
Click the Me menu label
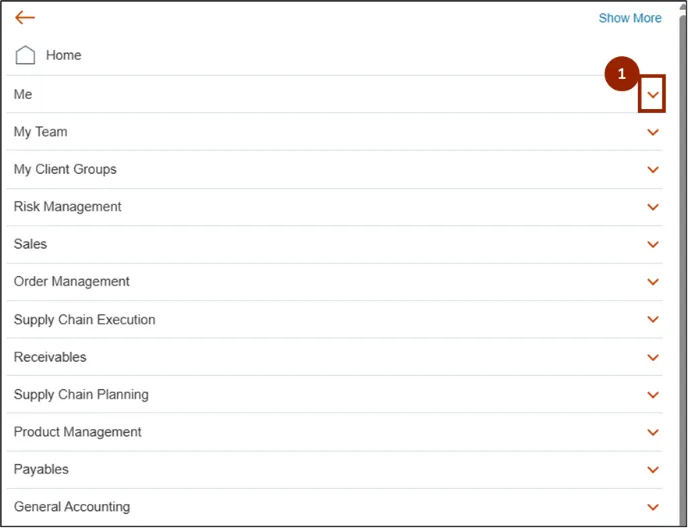pos(23,93)
